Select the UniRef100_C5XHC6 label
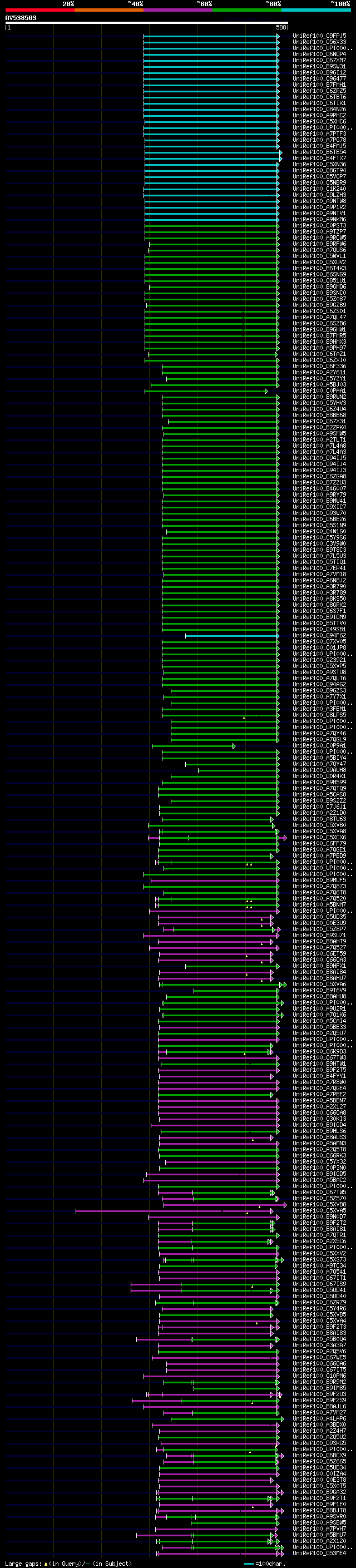Image resolution: width=356 pixels, height=1568 pixels. [319, 121]
